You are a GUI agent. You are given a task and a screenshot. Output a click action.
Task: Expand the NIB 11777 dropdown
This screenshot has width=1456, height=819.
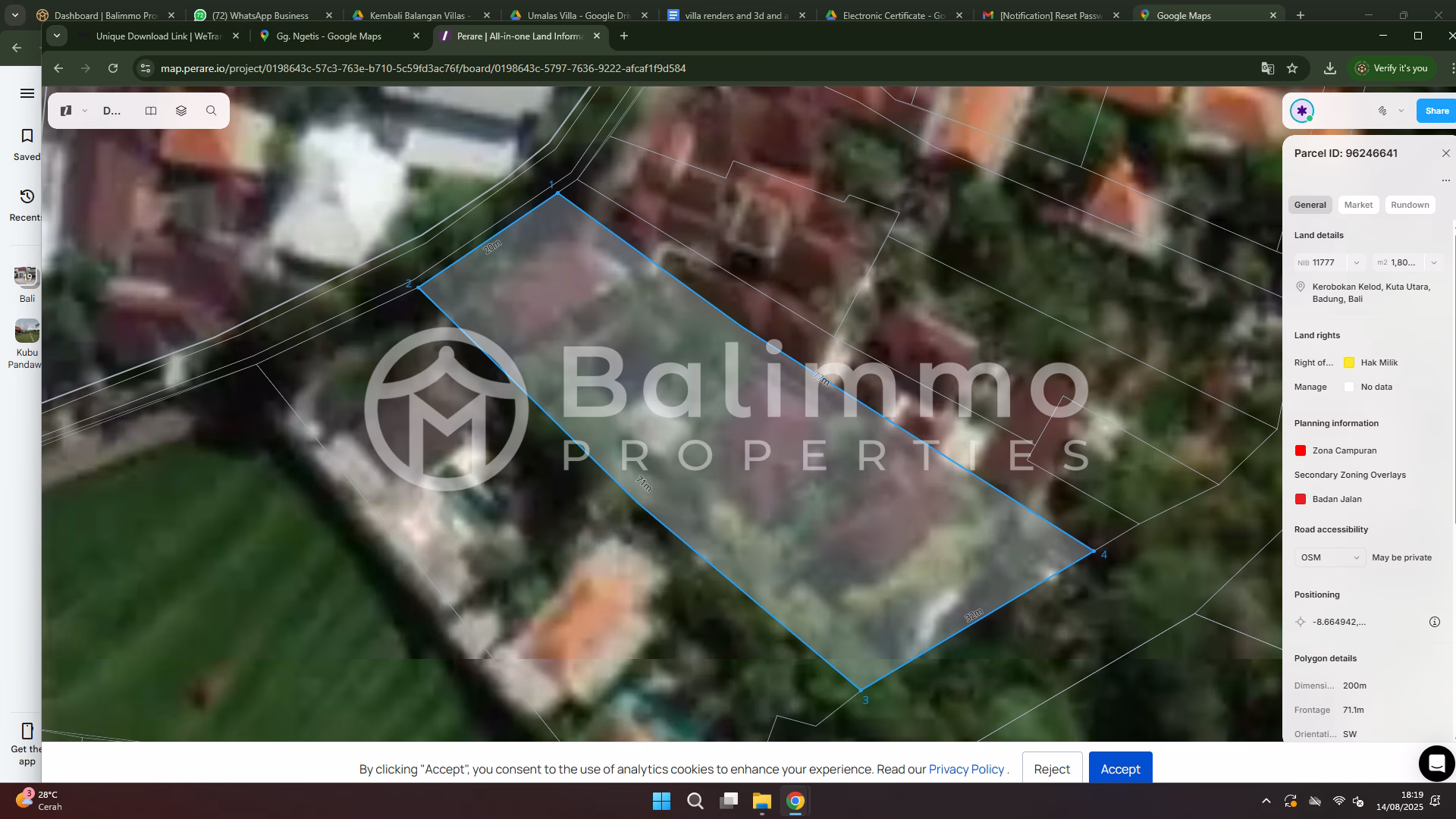[1356, 262]
